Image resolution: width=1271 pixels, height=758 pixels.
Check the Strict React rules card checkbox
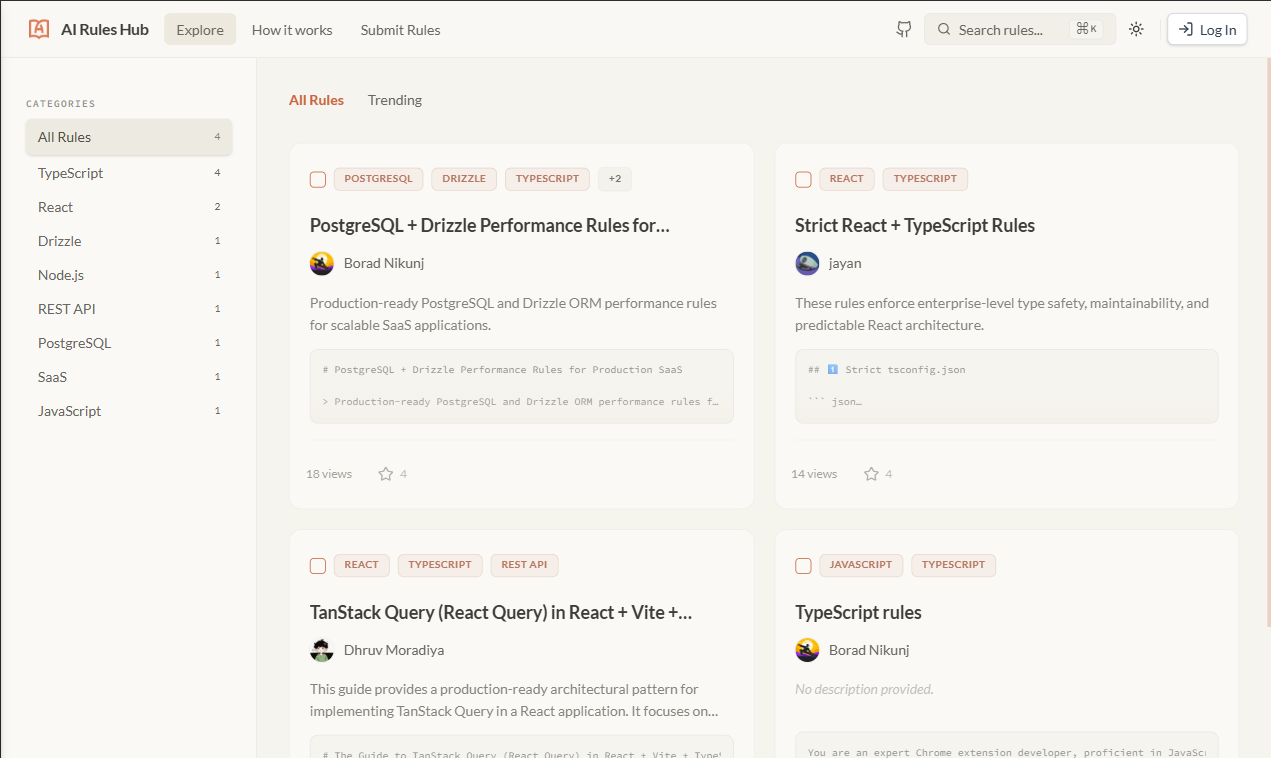(x=803, y=179)
